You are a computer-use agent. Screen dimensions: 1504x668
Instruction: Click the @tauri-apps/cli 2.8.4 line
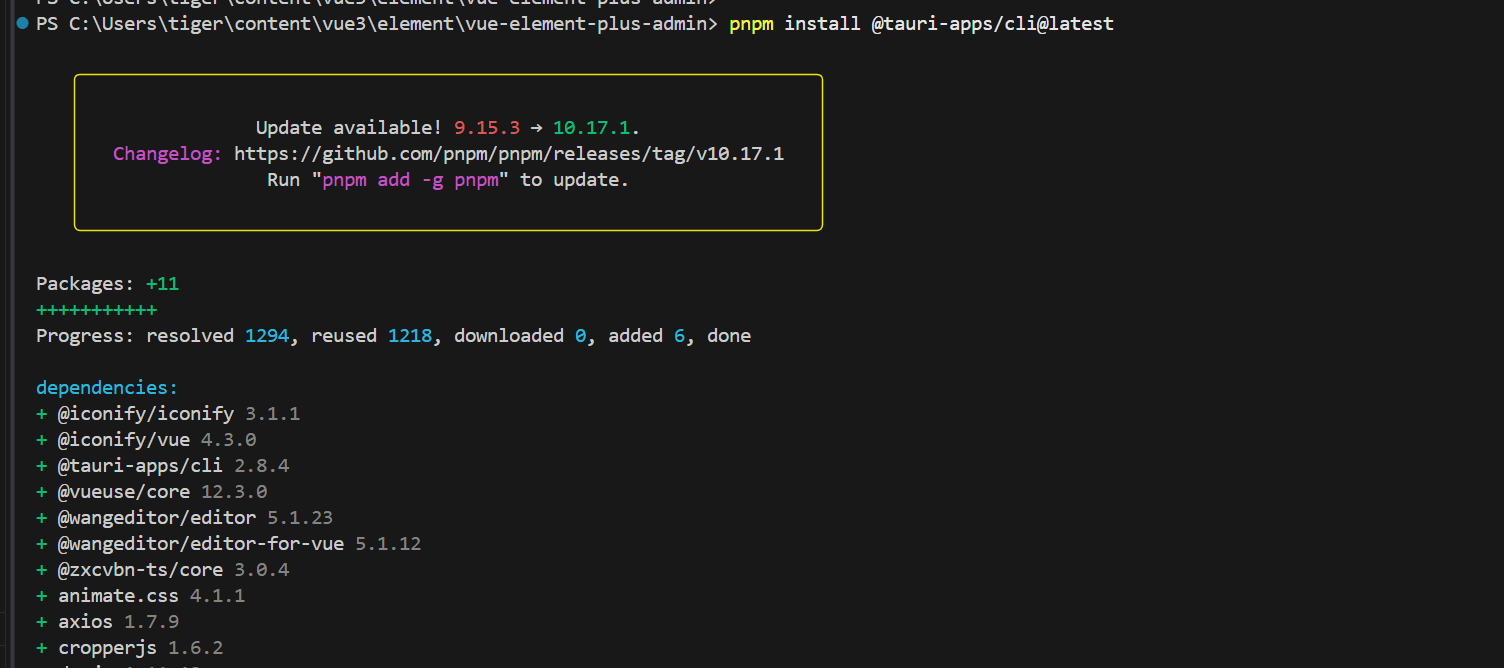(163, 466)
